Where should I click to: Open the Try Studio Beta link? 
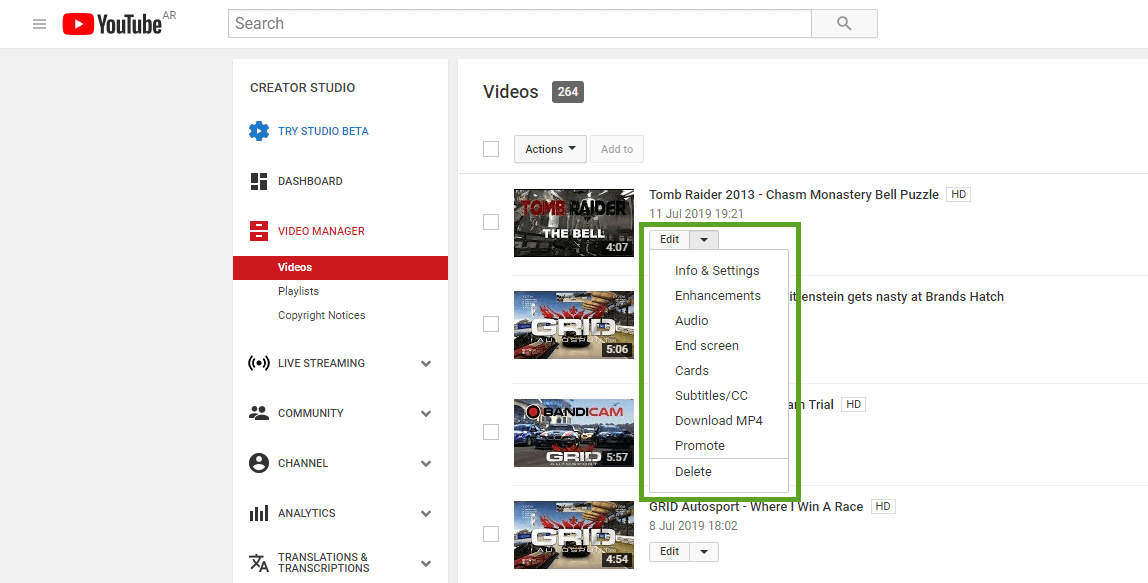click(x=323, y=131)
